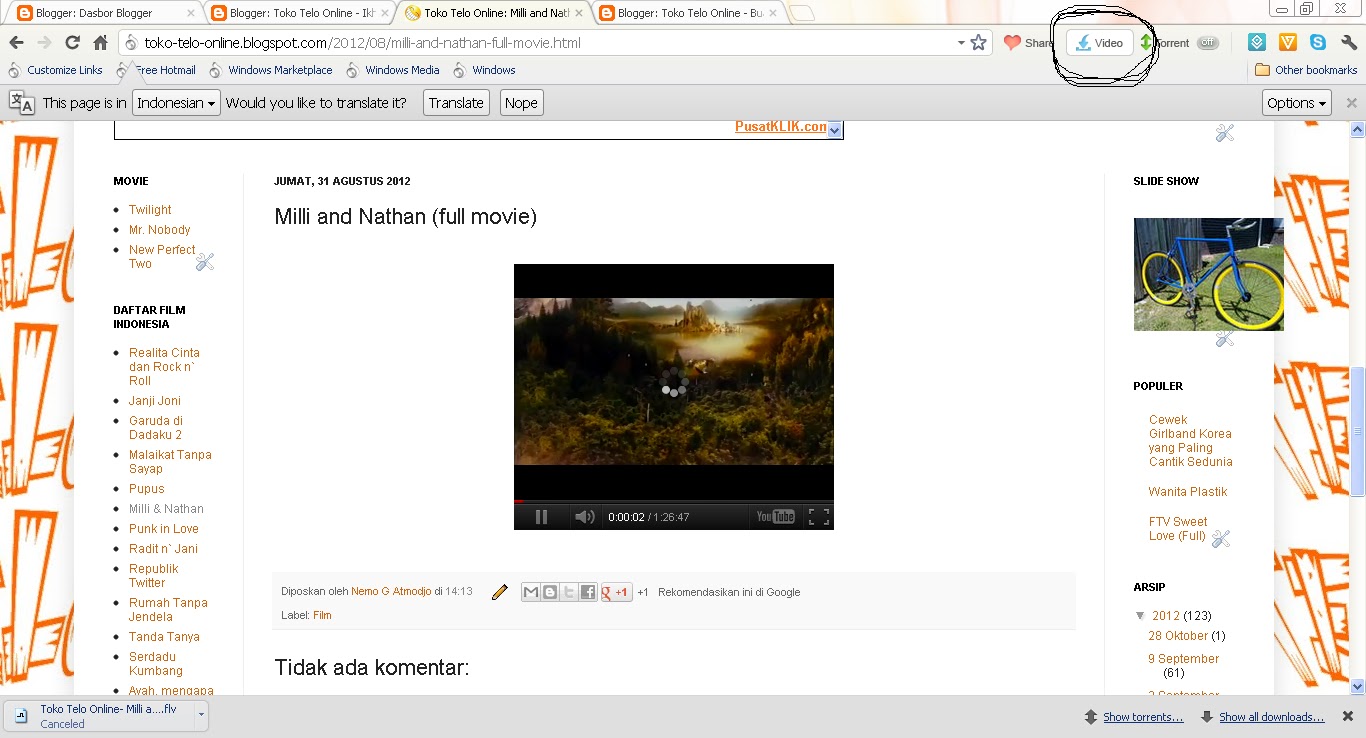The height and width of the screenshot is (738, 1366).
Task: Click the Translate button
Action: pyautogui.click(x=456, y=103)
